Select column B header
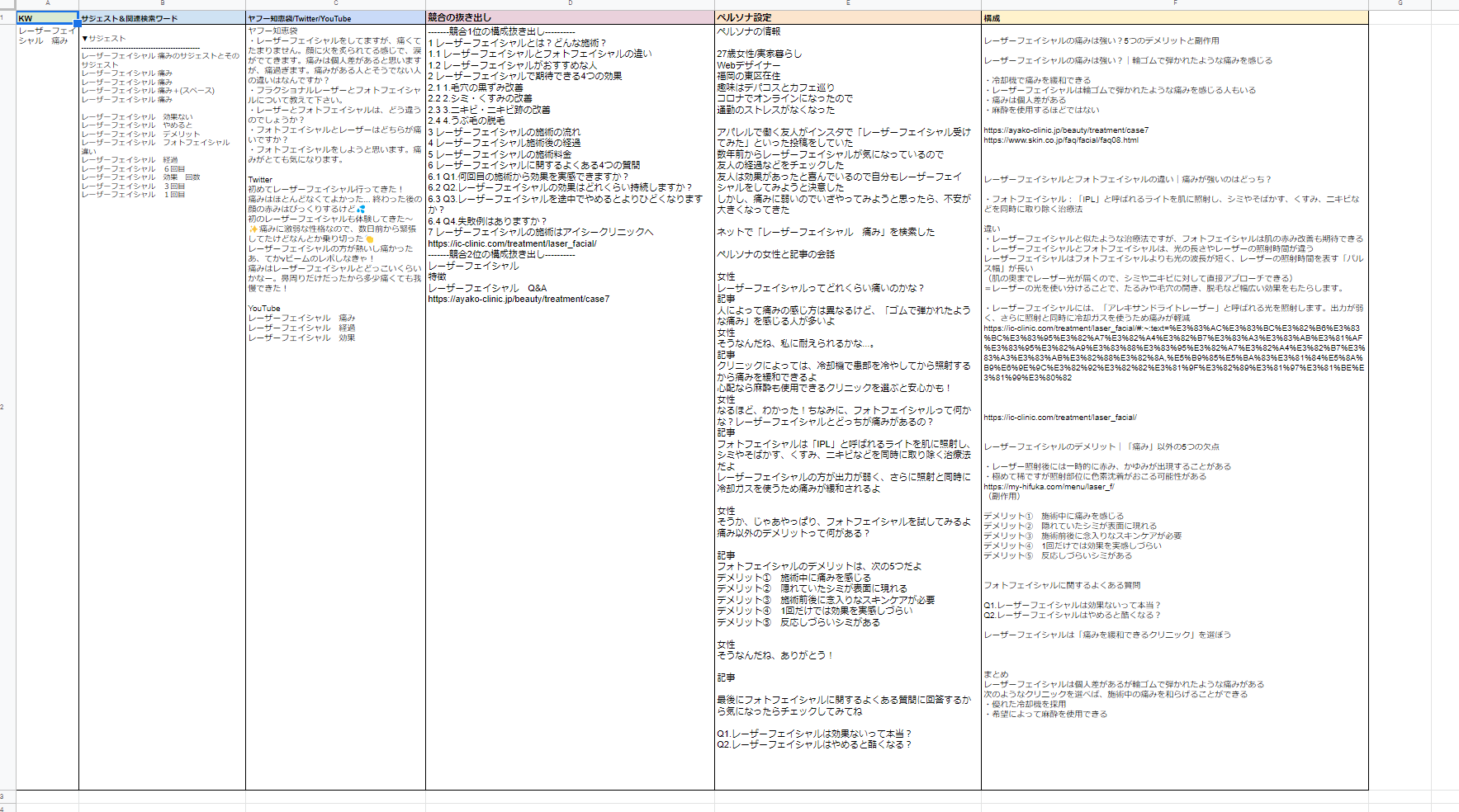Screen dimensions: 1459x812 click(162, 3)
